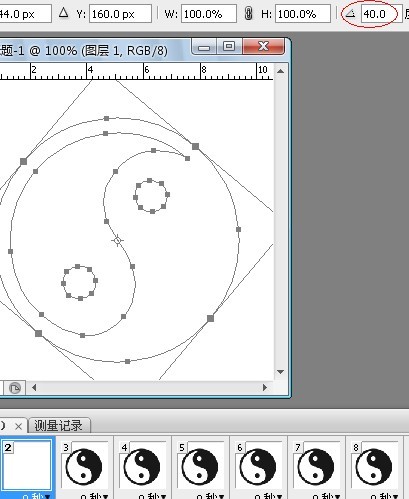
Task: Click the horizontal scrollbar right arrow
Action: [x=265, y=387]
